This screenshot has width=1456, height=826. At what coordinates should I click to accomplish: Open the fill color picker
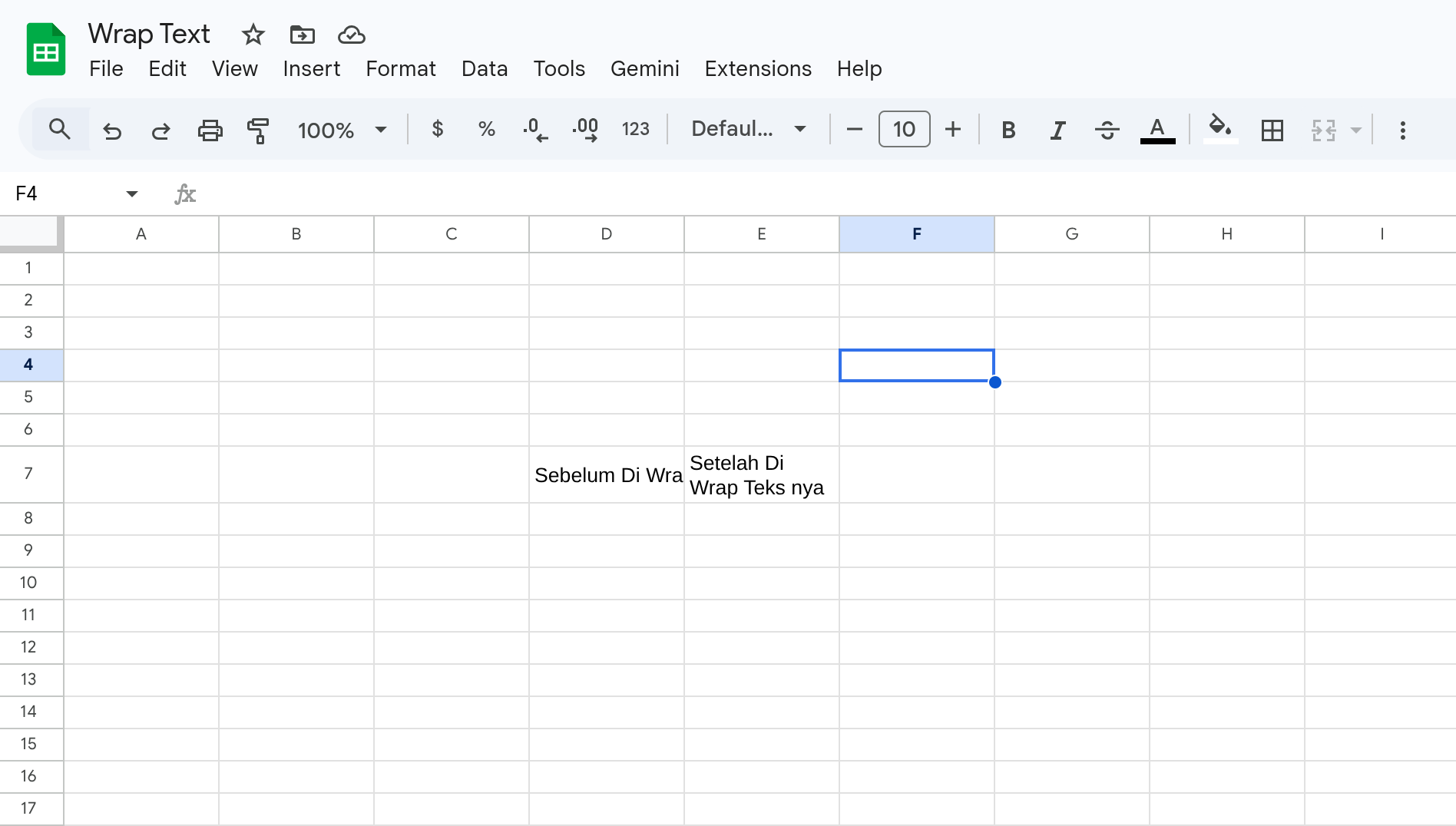(1219, 129)
